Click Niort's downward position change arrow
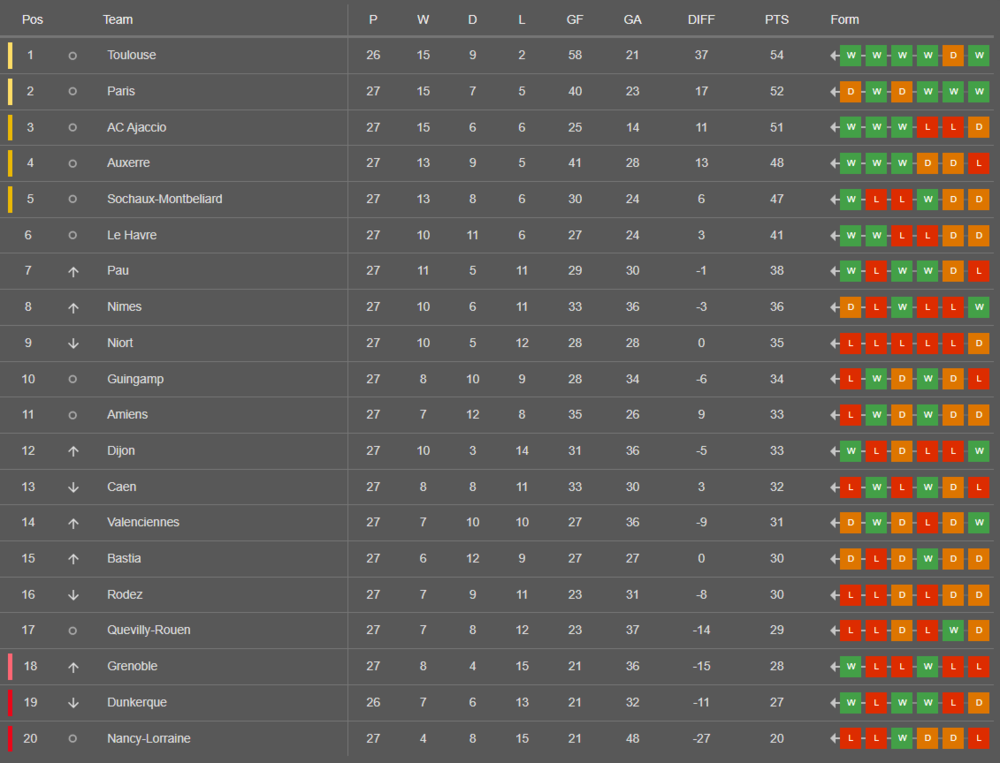The height and width of the screenshot is (763, 1000). 73,343
